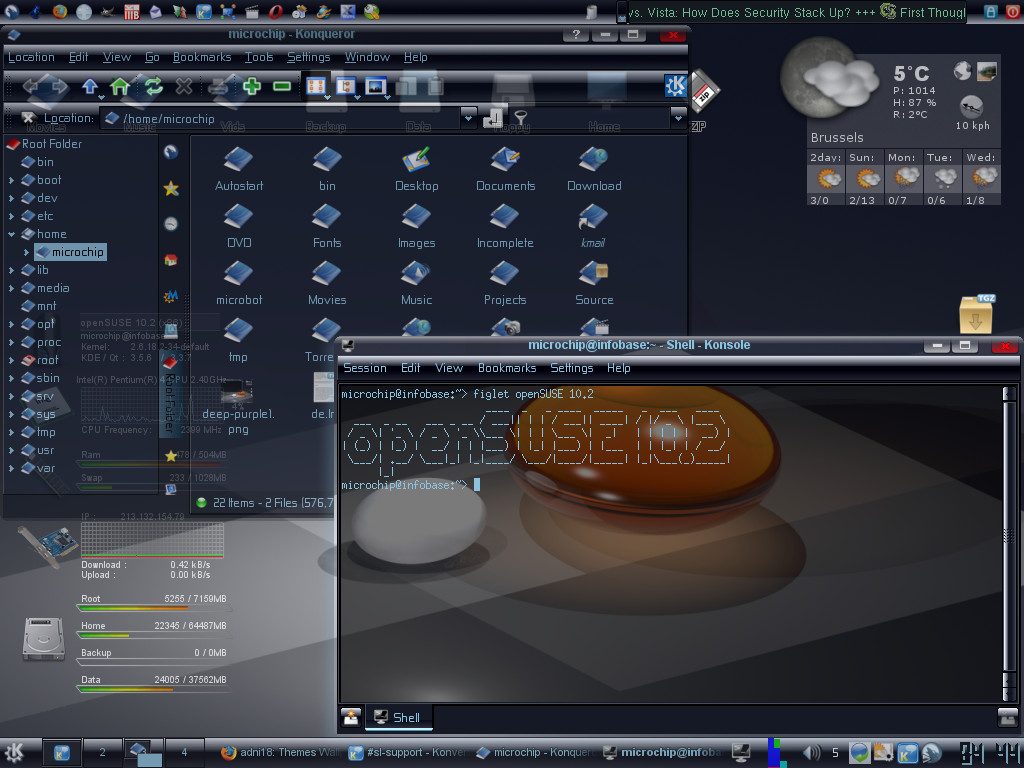Click Brussels in the weather widget

tap(837, 138)
